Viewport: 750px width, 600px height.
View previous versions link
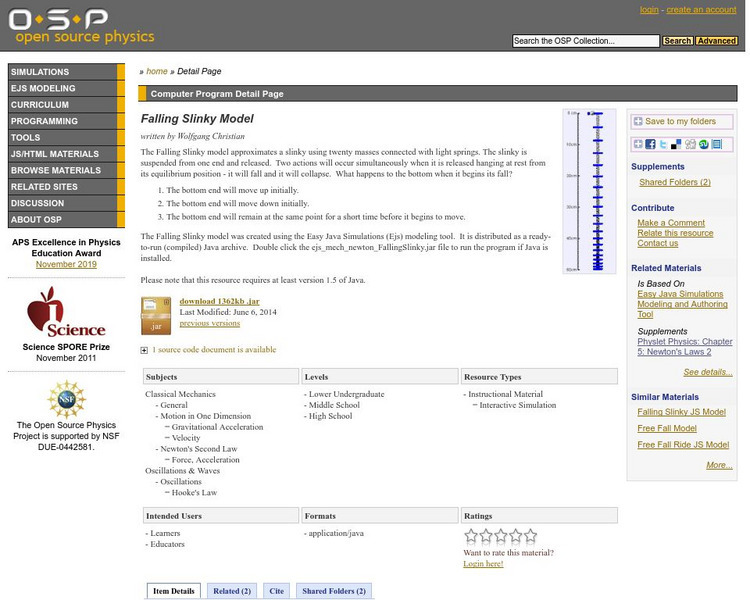210,323
